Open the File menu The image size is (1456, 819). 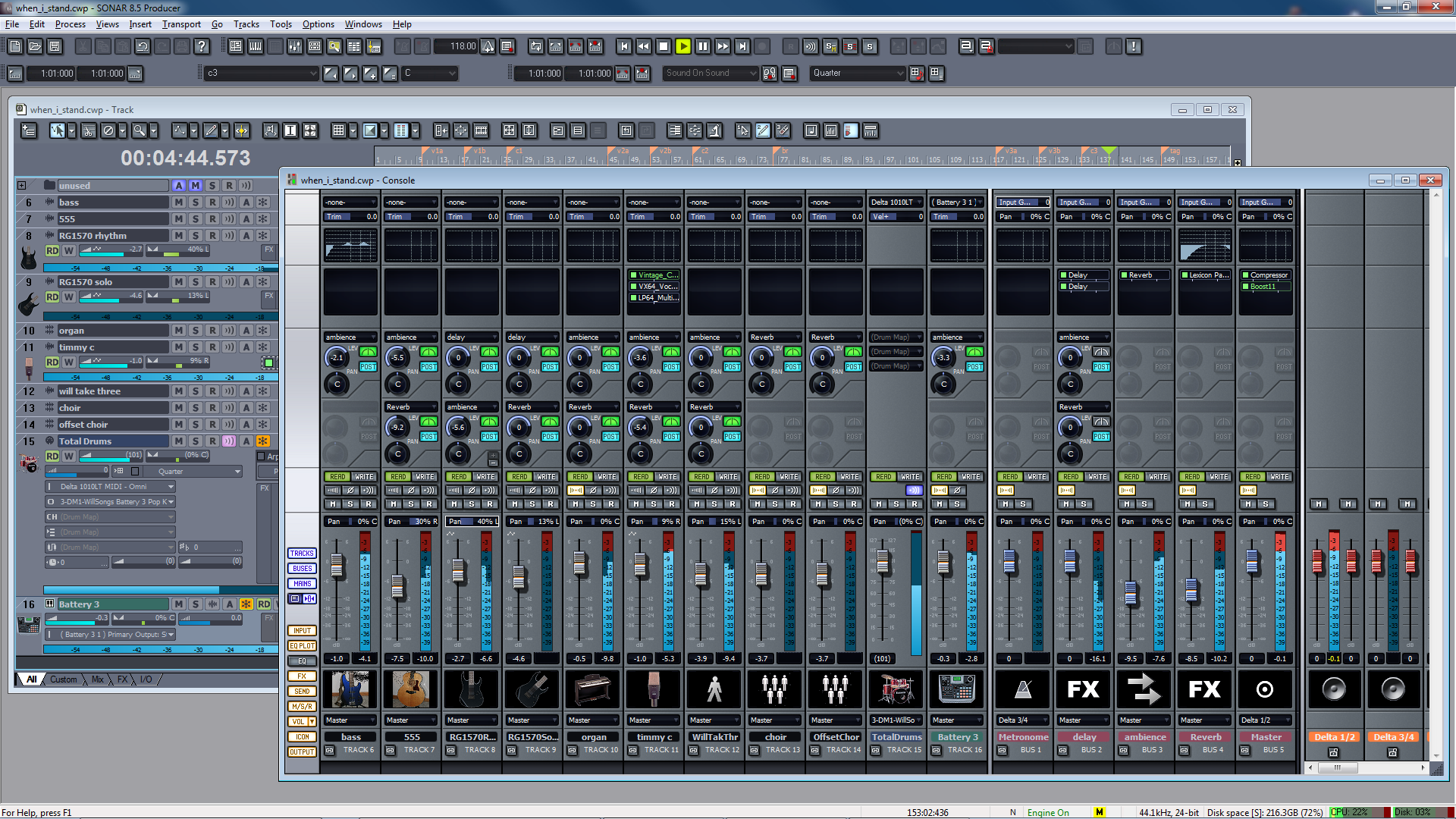pos(12,24)
